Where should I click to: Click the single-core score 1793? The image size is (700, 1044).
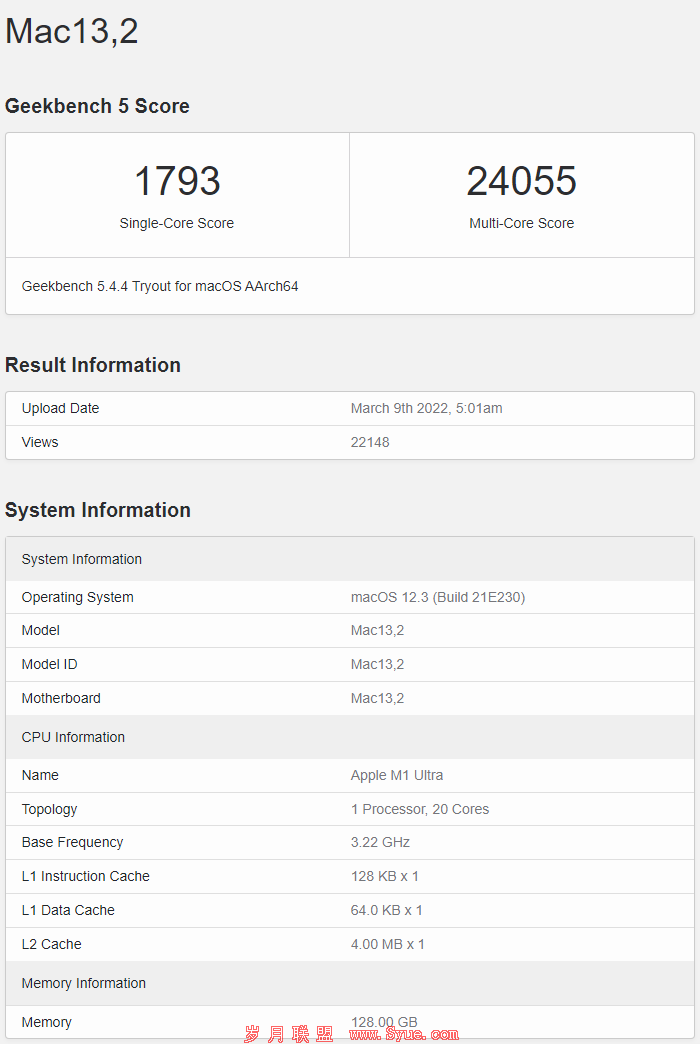coord(177,180)
